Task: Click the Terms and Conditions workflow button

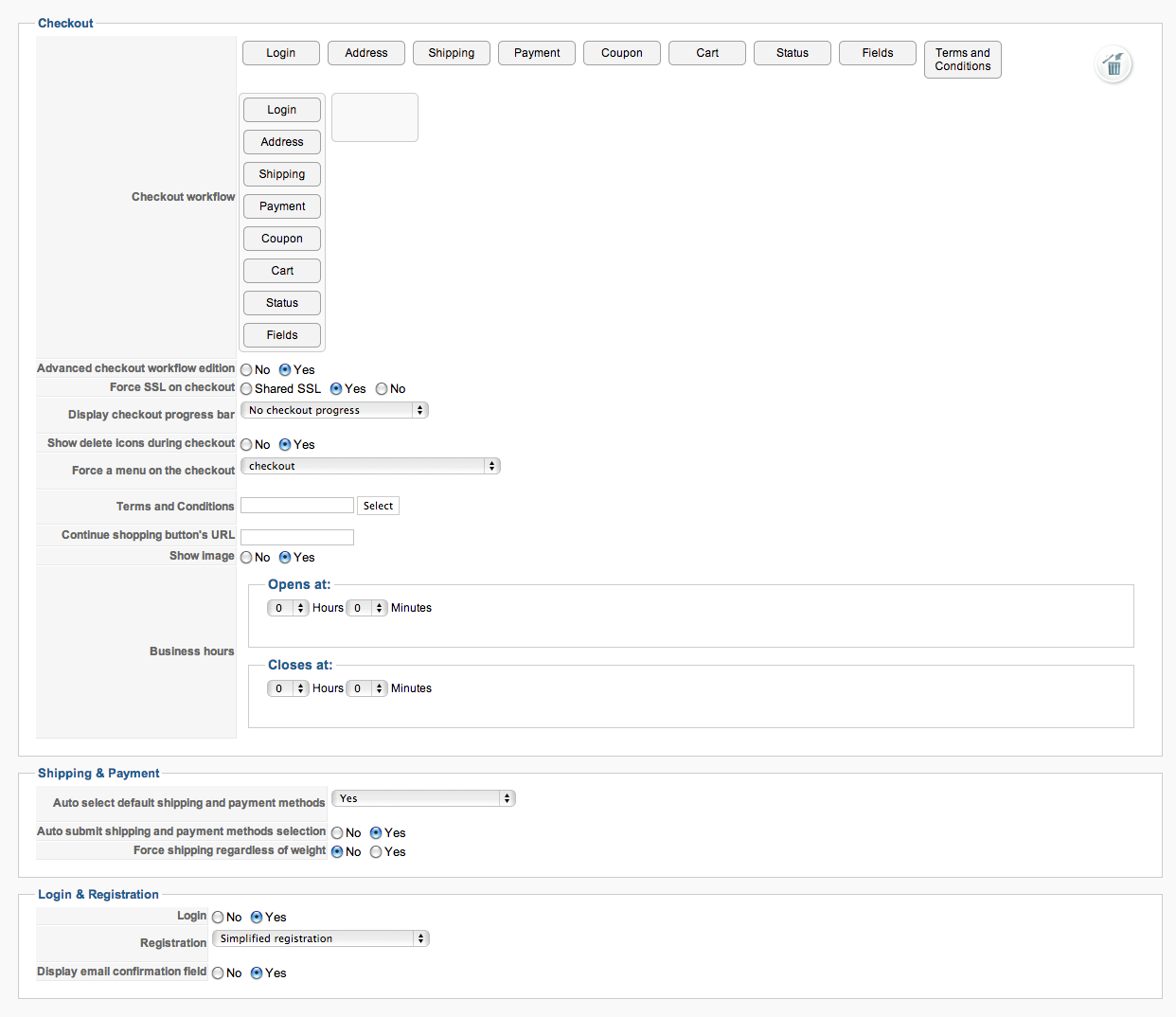Action: [x=963, y=60]
